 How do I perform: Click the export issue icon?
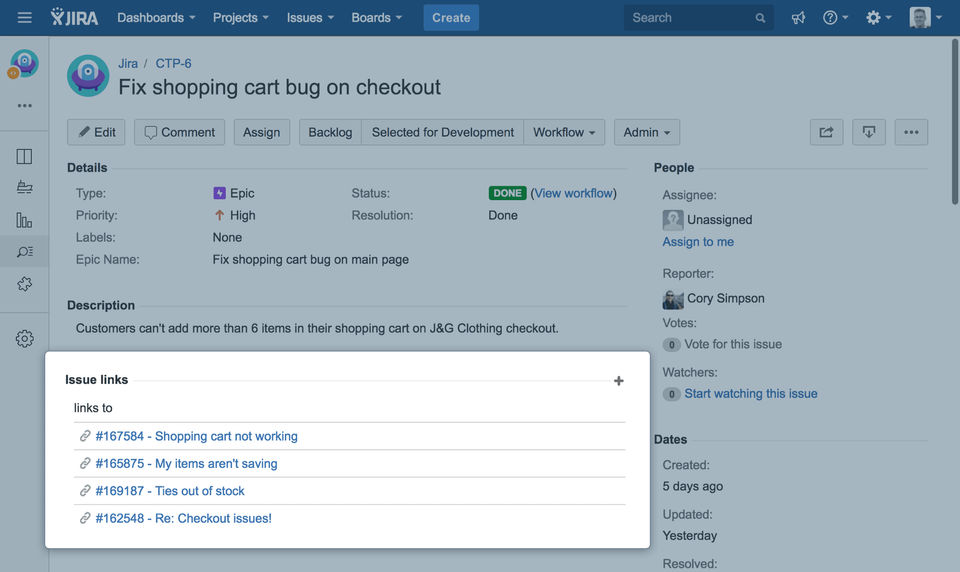(868, 132)
